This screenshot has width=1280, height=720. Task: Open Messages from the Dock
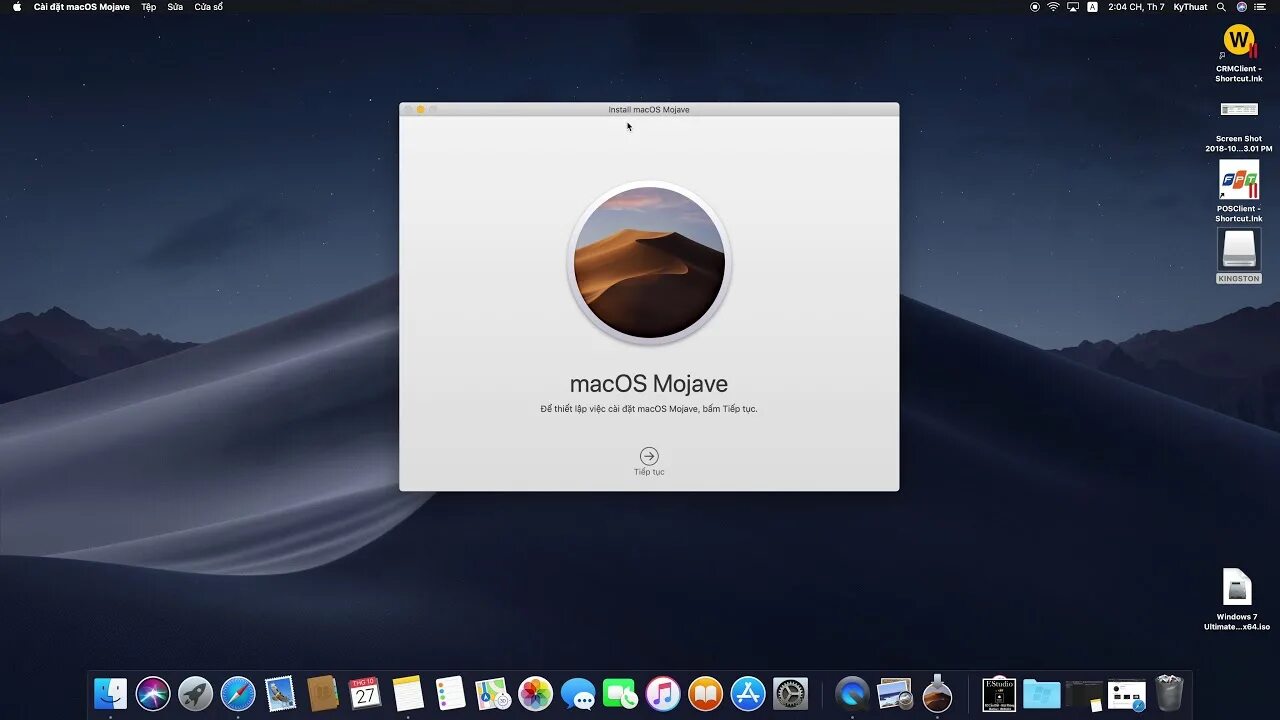578,693
